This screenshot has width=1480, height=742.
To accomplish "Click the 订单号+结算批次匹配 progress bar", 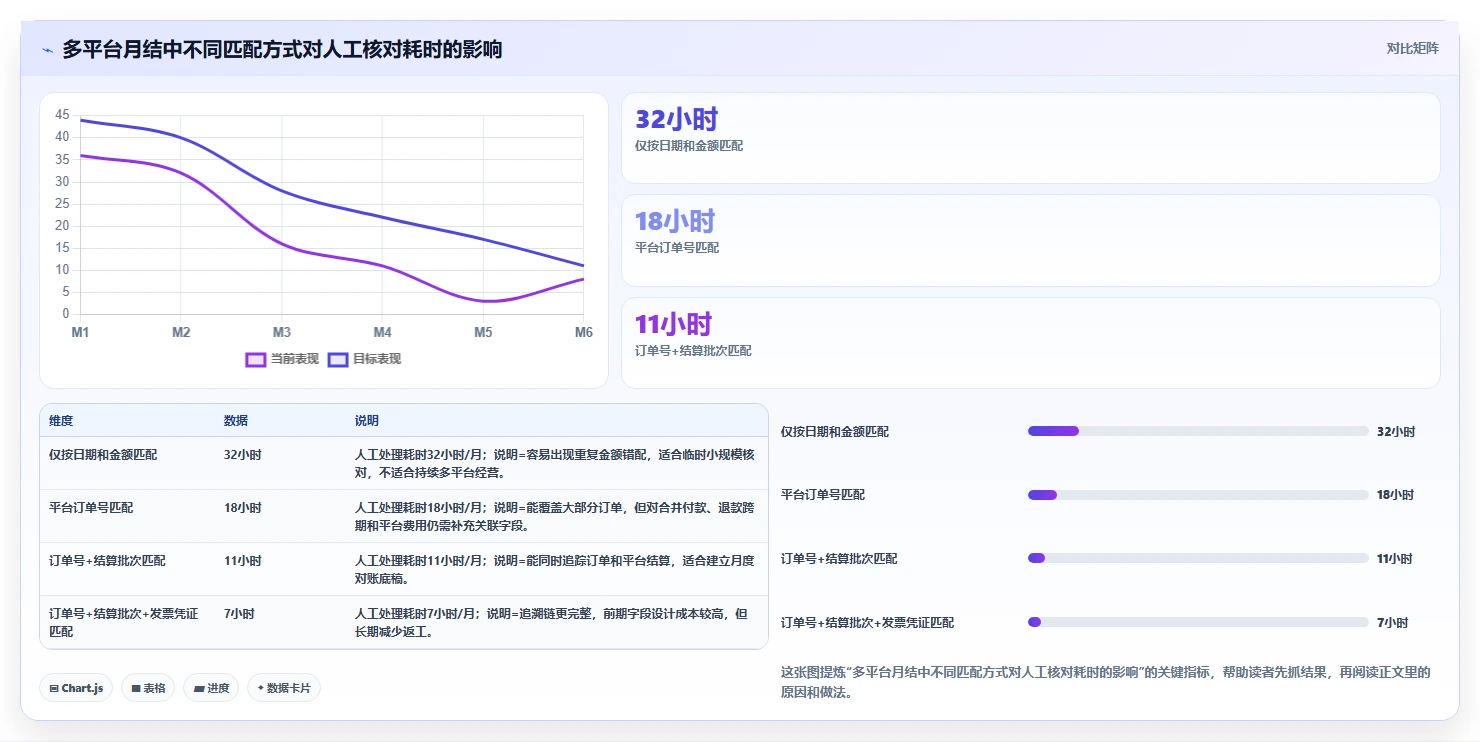I will click(x=1198, y=558).
